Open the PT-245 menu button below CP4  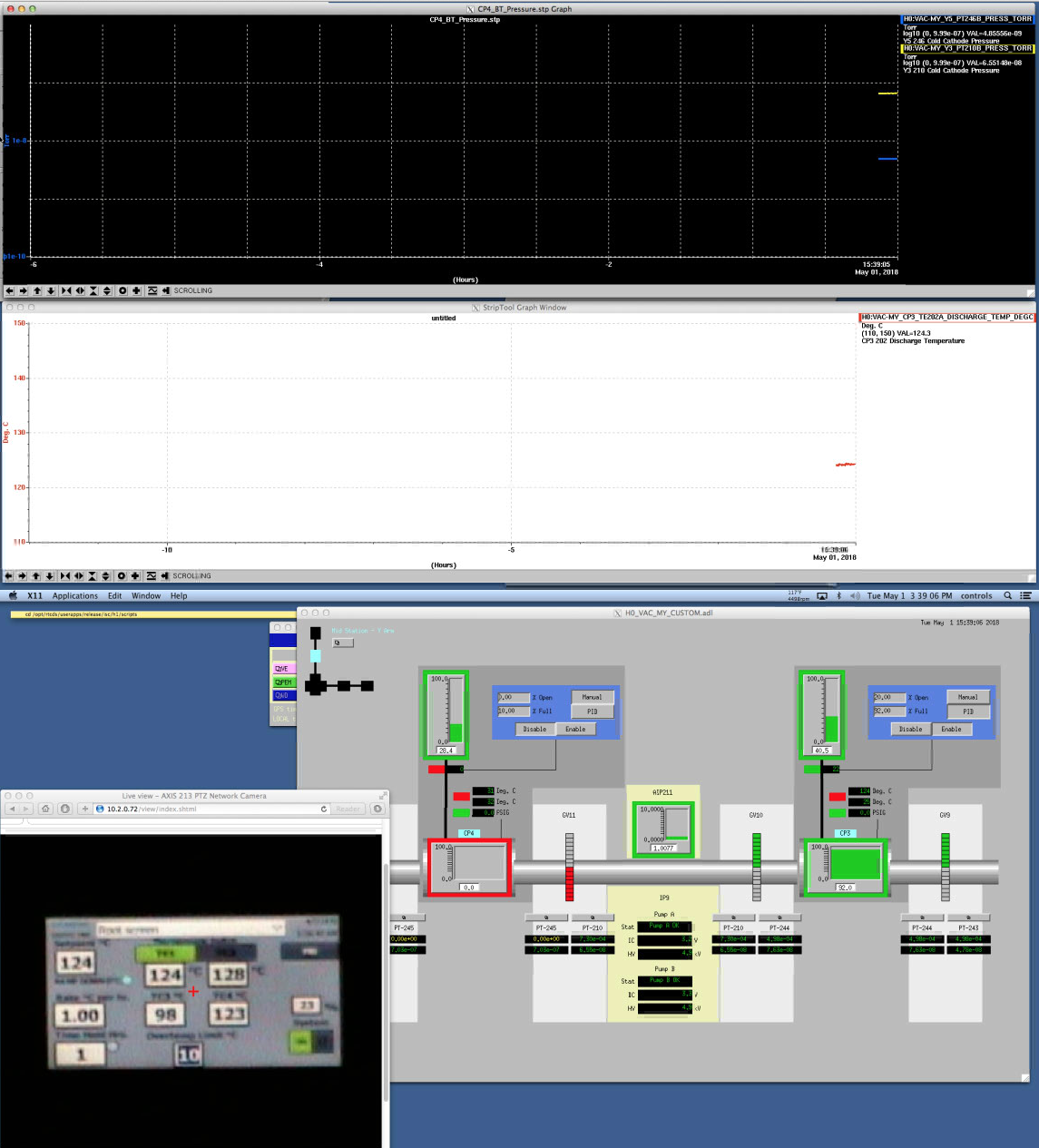tap(404, 917)
